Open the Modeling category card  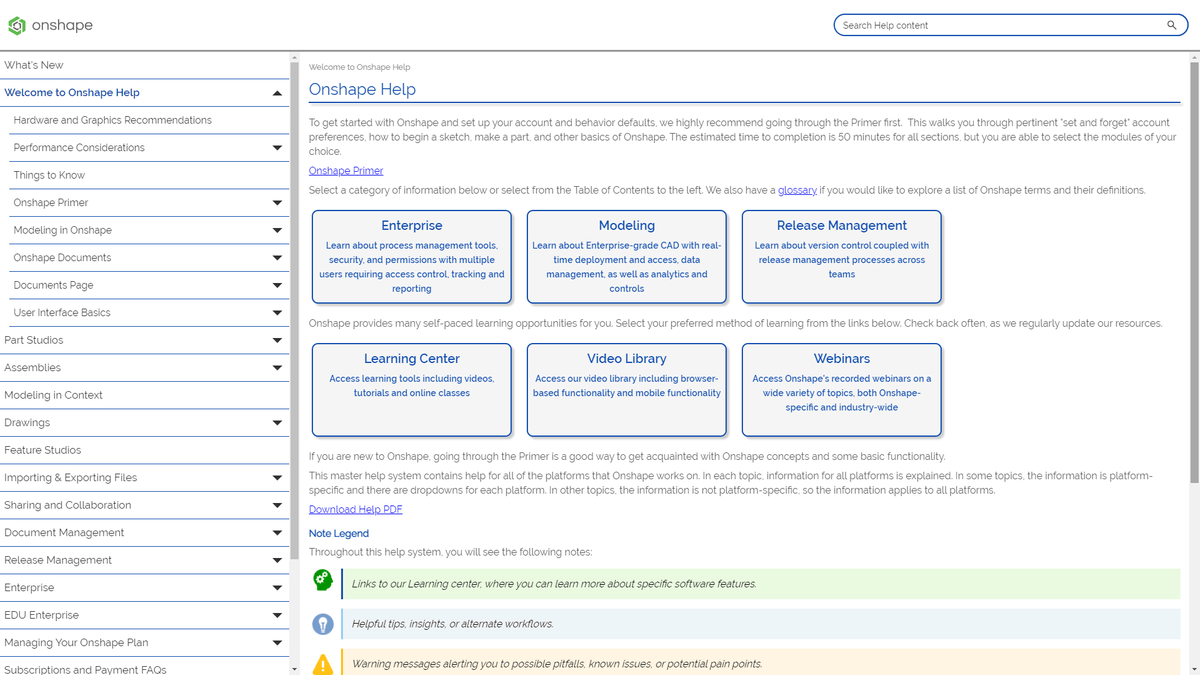point(627,257)
